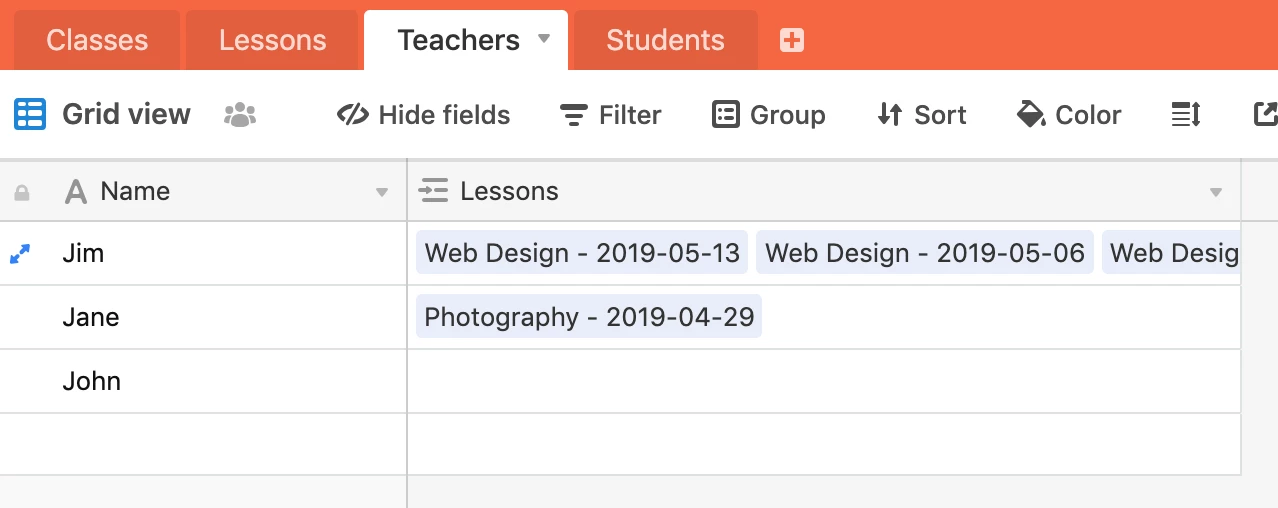
Task: Open the collaborators people icon
Action: (240, 115)
